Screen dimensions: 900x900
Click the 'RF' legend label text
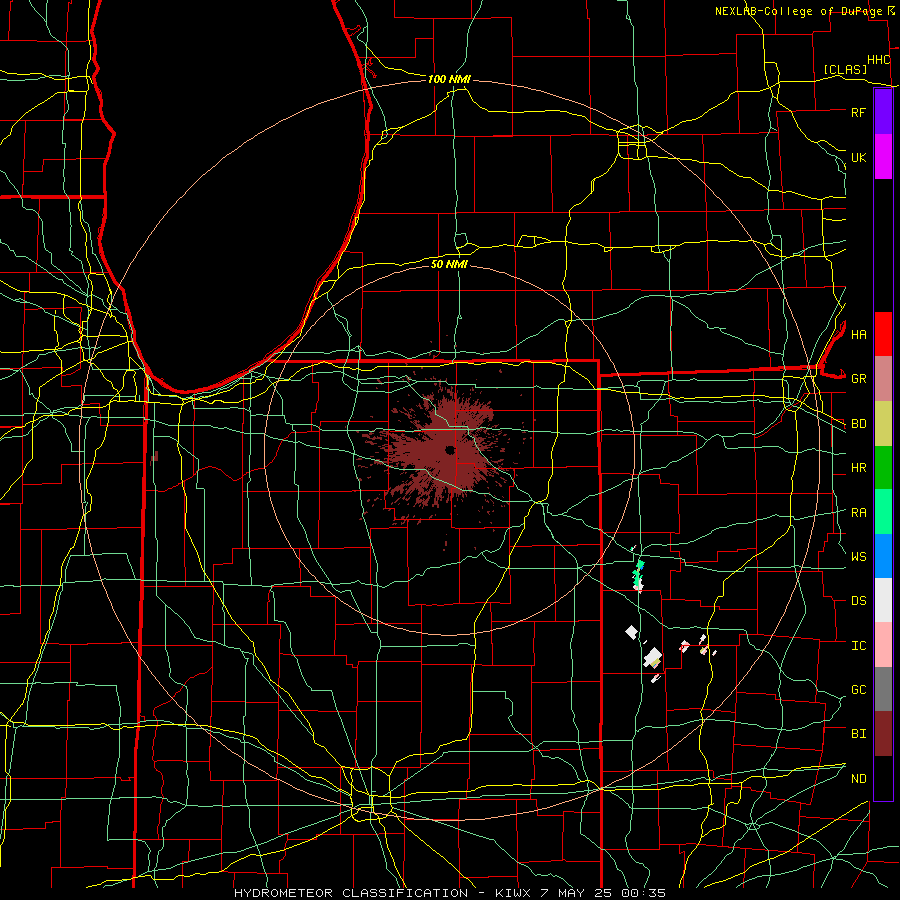click(x=858, y=112)
